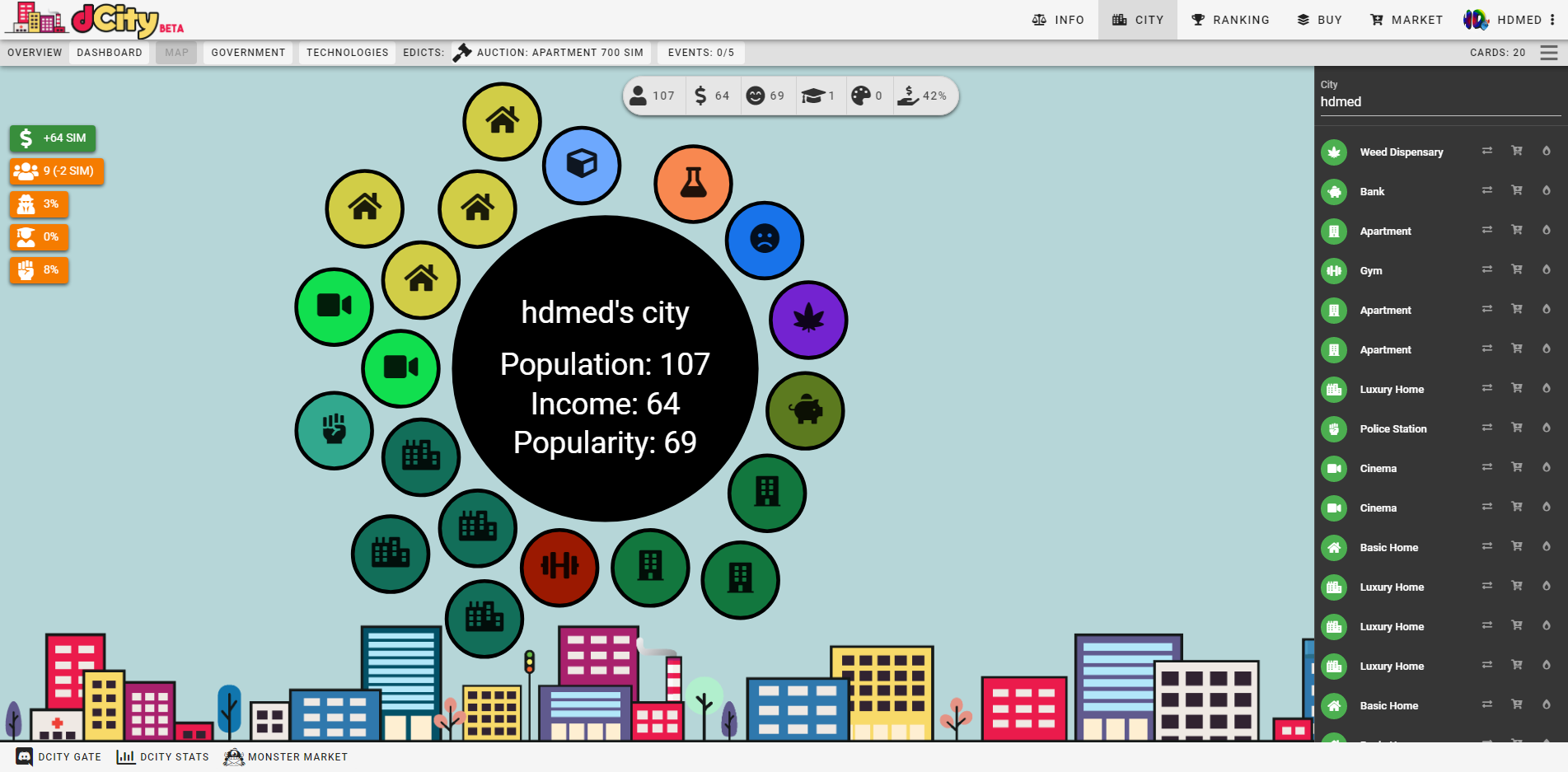Select the MAP tab
Image resolution: width=1568 pixels, height=772 pixels.
pyautogui.click(x=176, y=53)
